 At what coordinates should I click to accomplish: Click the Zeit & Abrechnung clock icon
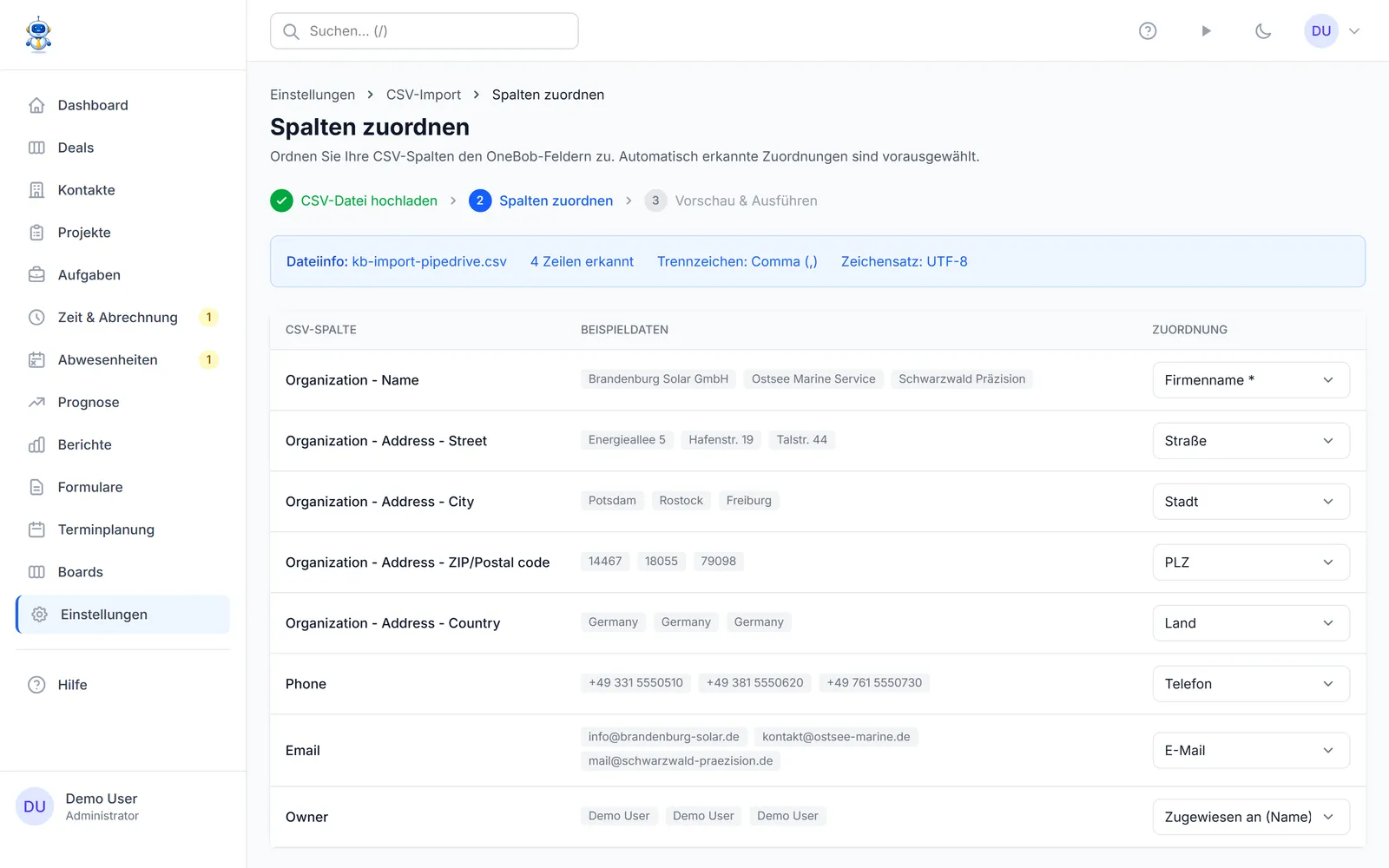pos(36,318)
